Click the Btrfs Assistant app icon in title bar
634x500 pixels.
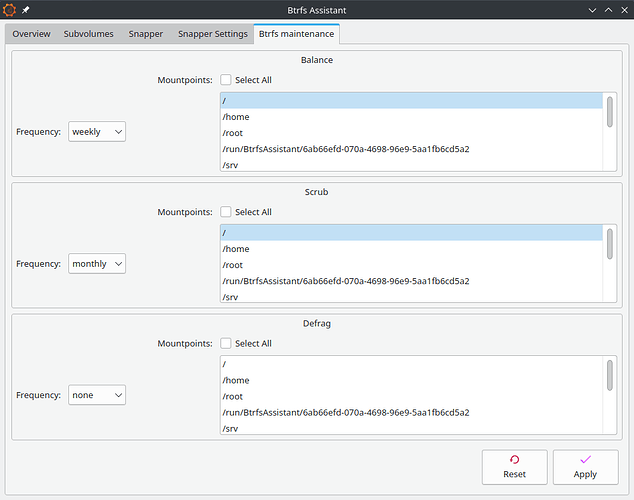point(9,10)
